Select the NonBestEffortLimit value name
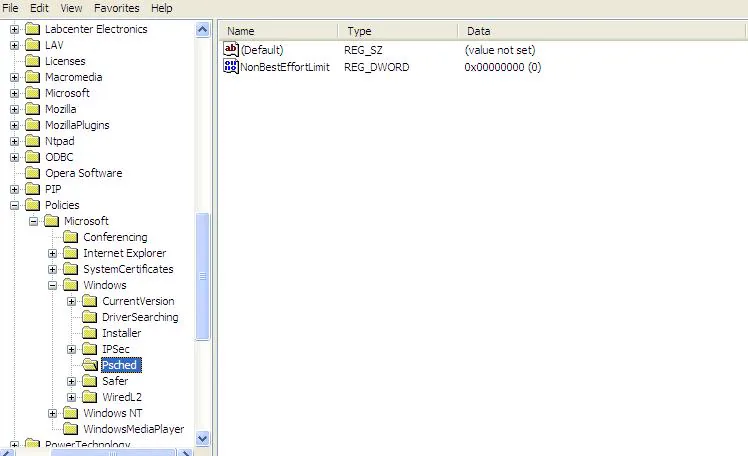This screenshot has width=748, height=456. [x=285, y=67]
